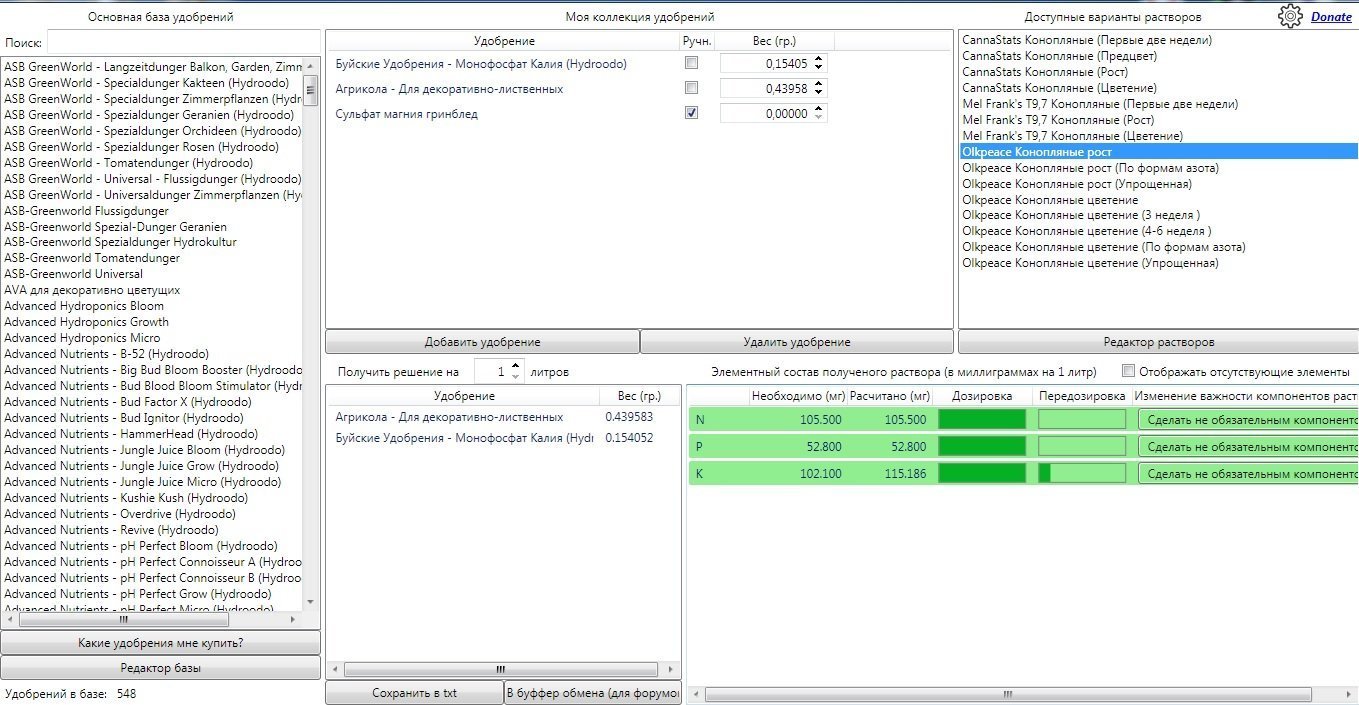Select CannaStats Конопляные (Цветение) solution
This screenshot has width=1359, height=705.
pyautogui.click(x=1059, y=88)
